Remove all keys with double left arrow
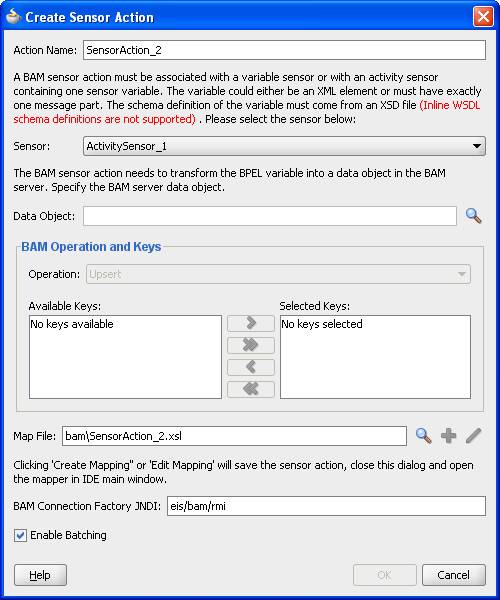Viewport: 500px width, 600px height. (251, 390)
